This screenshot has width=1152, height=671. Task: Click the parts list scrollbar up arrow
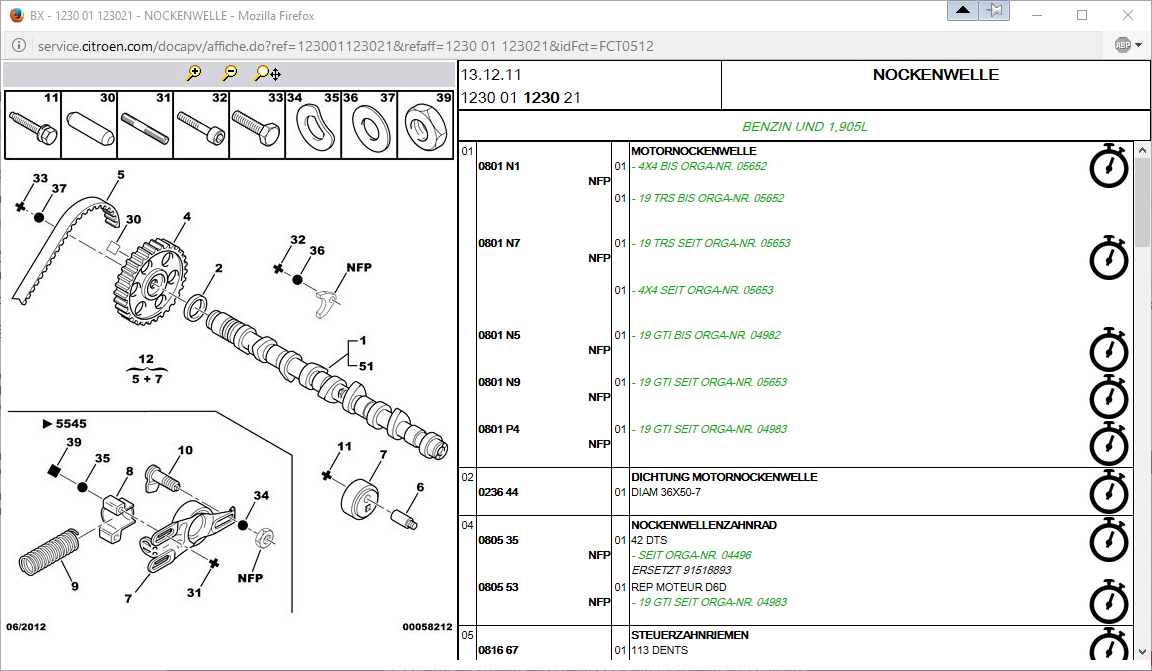pyautogui.click(x=1142, y=150)
